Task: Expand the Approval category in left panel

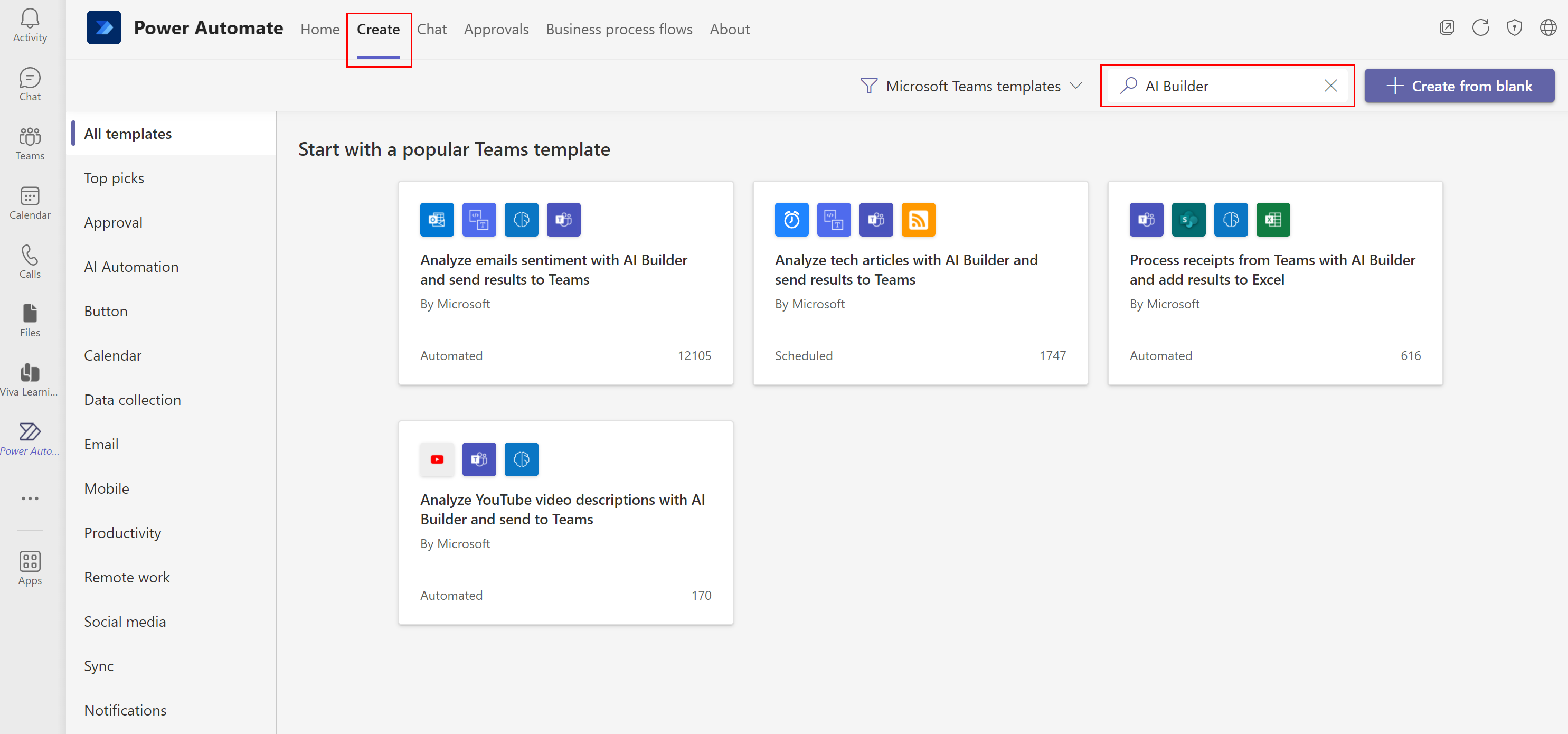Action: coord(113,221)
